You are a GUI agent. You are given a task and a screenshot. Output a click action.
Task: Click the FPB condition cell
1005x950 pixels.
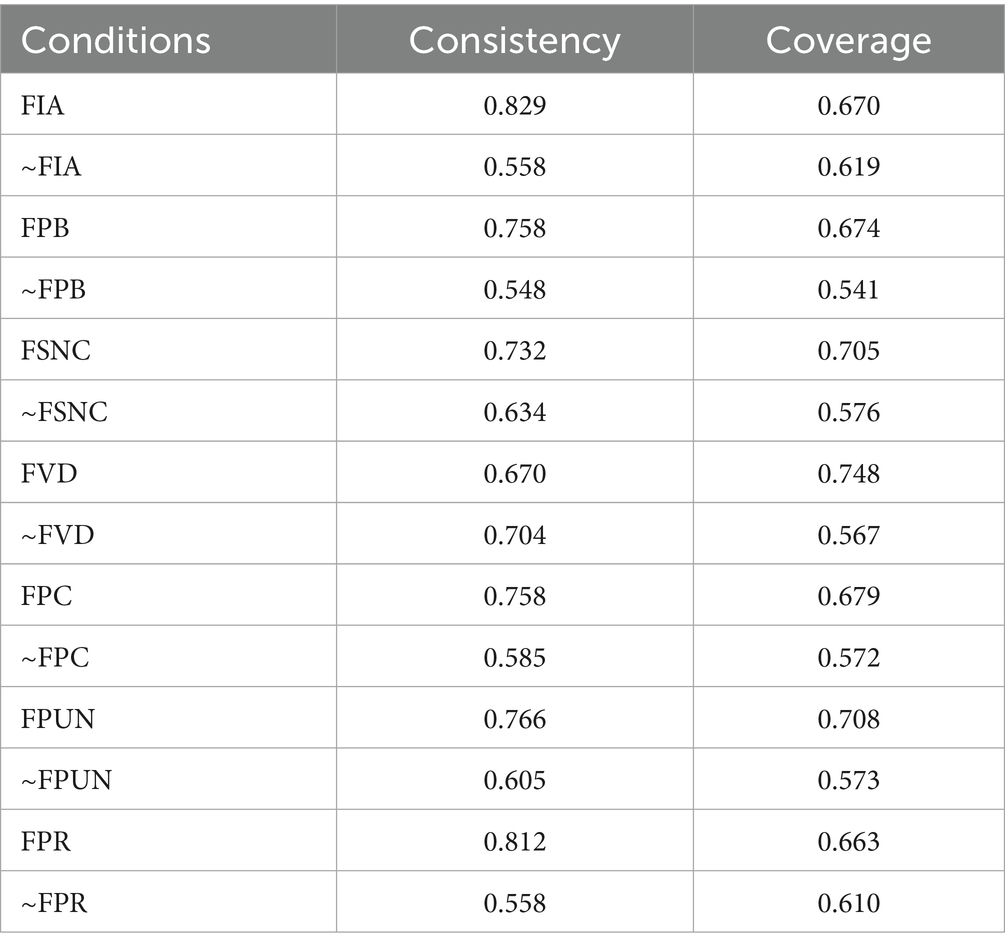[45, 228]
